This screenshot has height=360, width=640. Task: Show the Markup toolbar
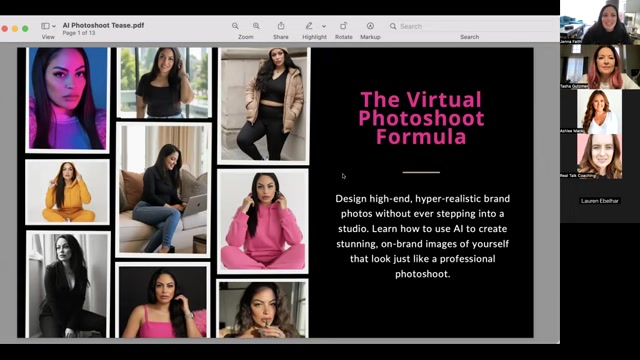coord(370,26)
